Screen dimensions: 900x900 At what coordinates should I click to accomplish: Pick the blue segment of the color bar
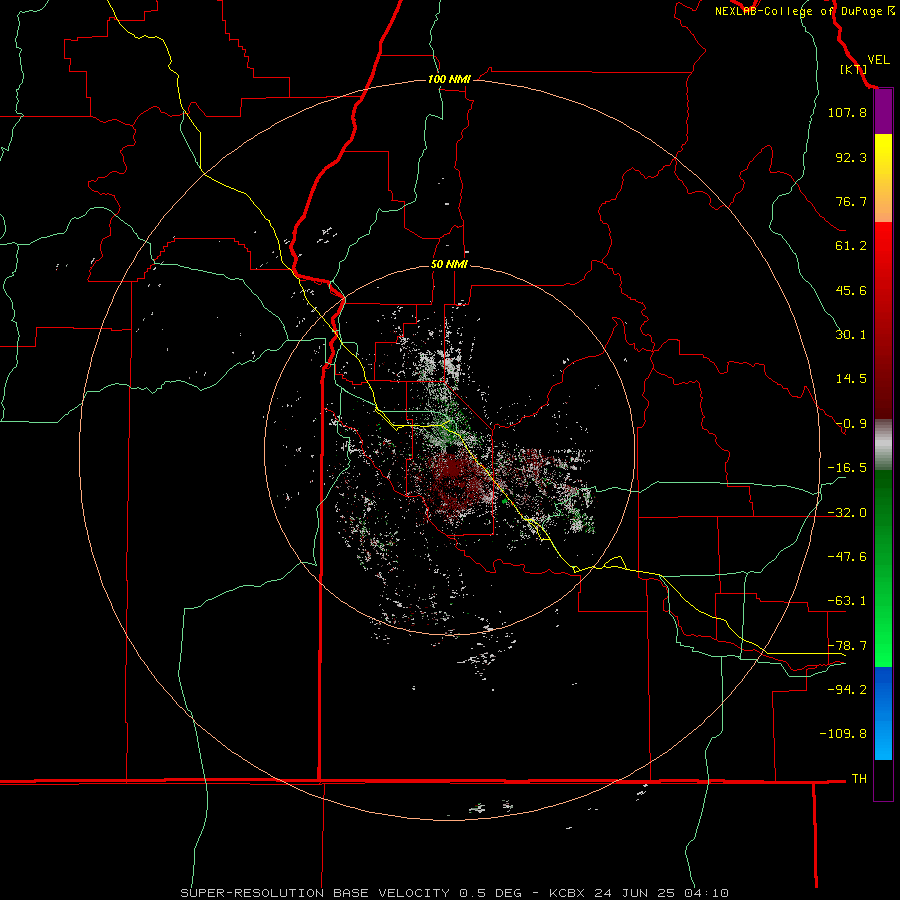883,713
